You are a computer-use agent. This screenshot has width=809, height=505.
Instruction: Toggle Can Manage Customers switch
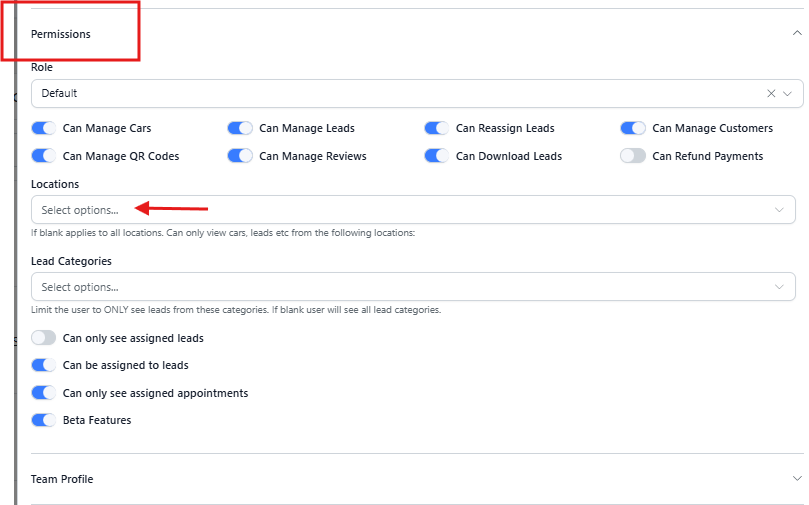point(633,128)
